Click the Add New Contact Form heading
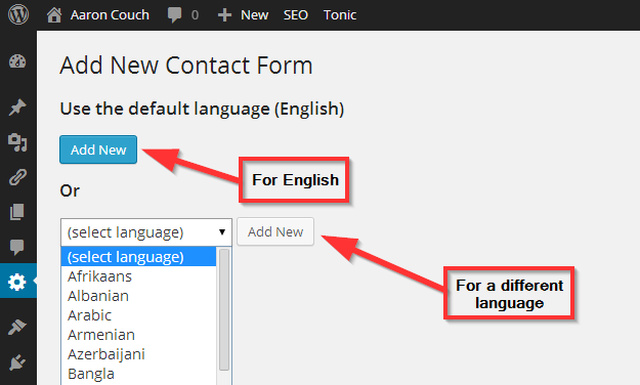Image resolution: width=640 pixels, height=385 pixels. [186, 65]
